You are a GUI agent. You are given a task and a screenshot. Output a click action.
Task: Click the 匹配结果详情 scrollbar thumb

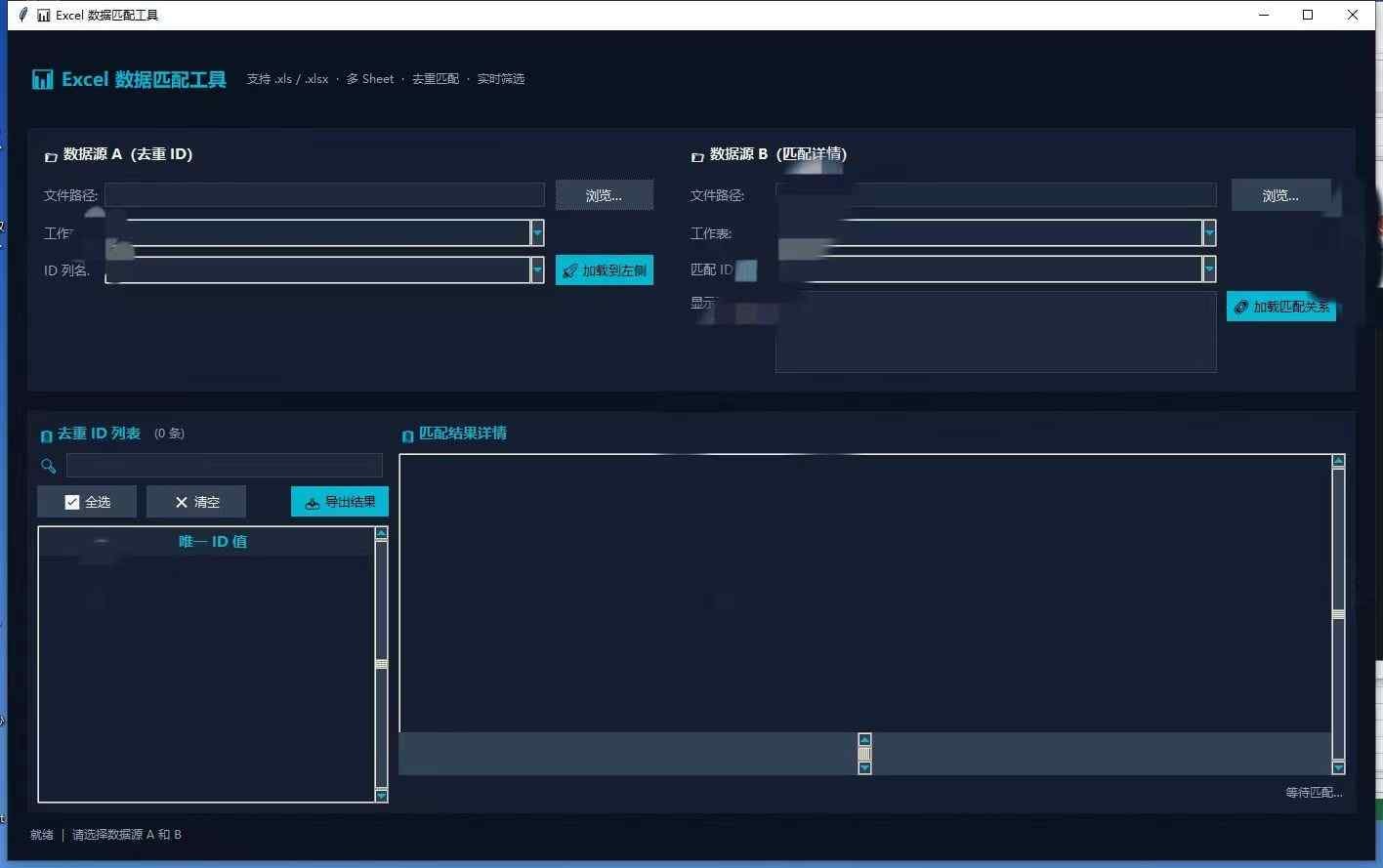[x=1338, y=614]
